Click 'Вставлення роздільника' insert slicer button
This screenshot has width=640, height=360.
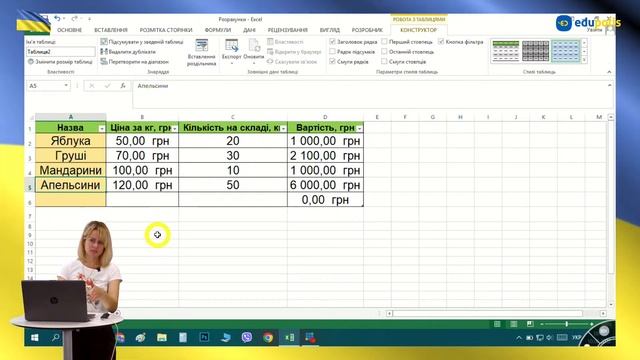[x=201, y=52]
